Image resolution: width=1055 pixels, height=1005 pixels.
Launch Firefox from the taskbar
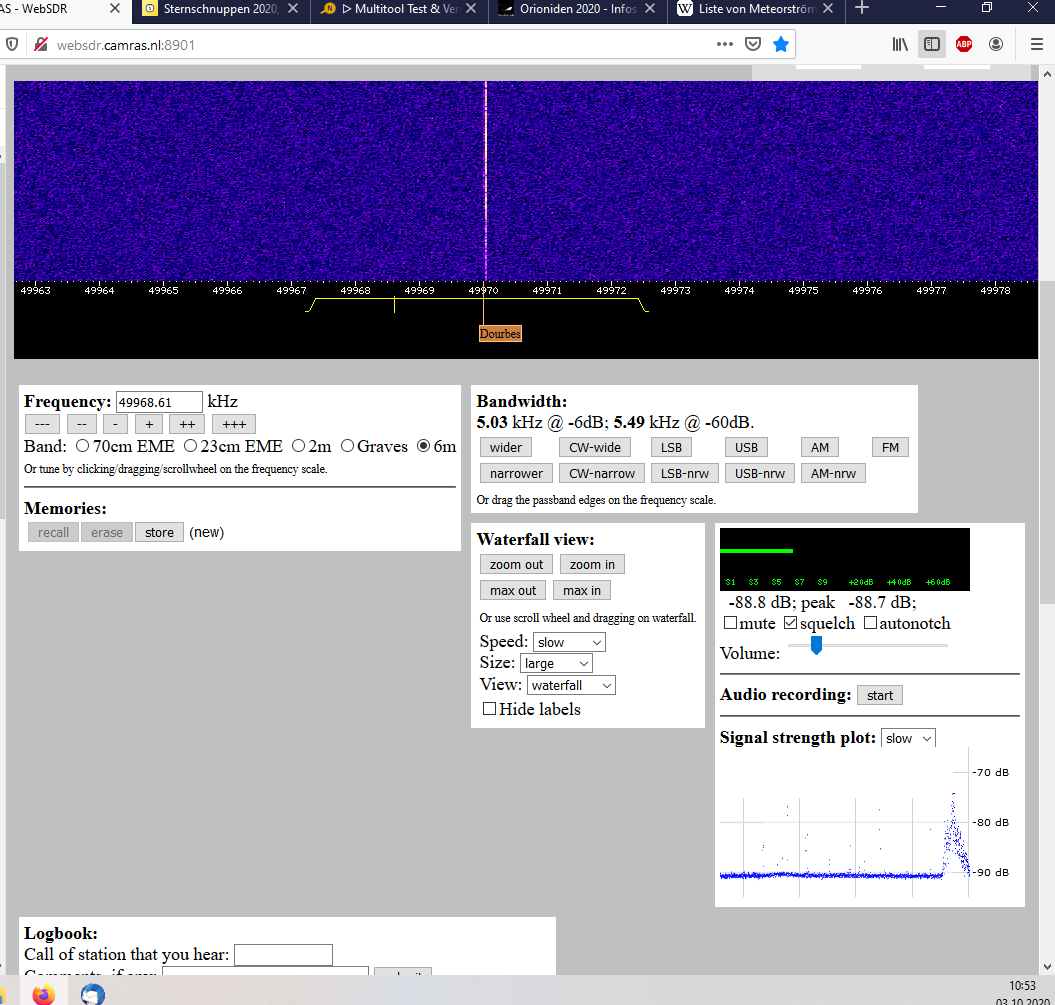point(44,994)
